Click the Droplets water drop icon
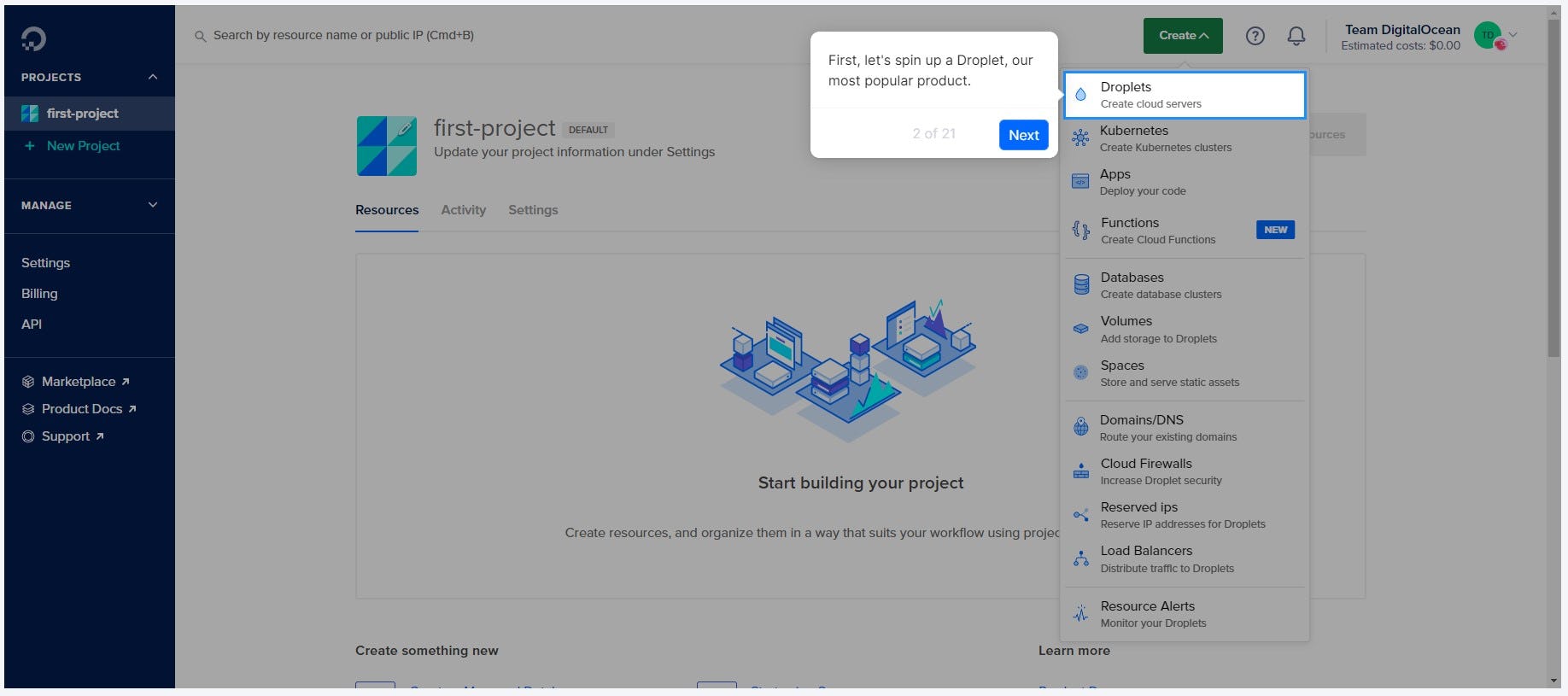Screen dimensions: 1568x696 point(1080,95)
